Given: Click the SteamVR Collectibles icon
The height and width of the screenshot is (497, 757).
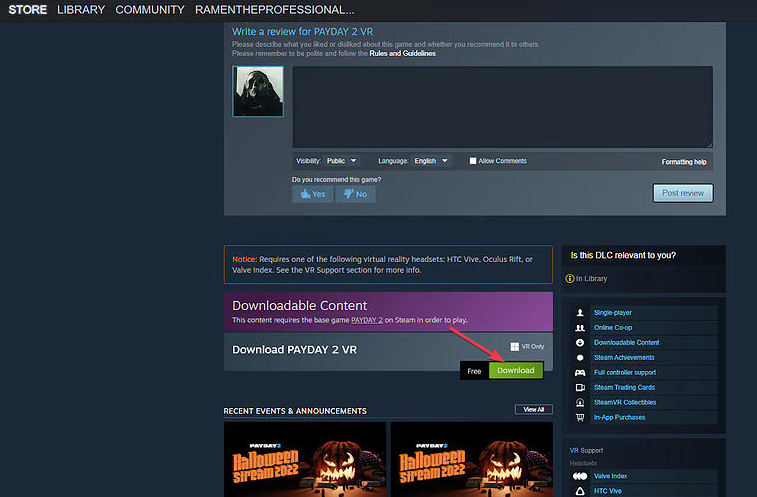Looking at the screenshot, I should [580, 402].
